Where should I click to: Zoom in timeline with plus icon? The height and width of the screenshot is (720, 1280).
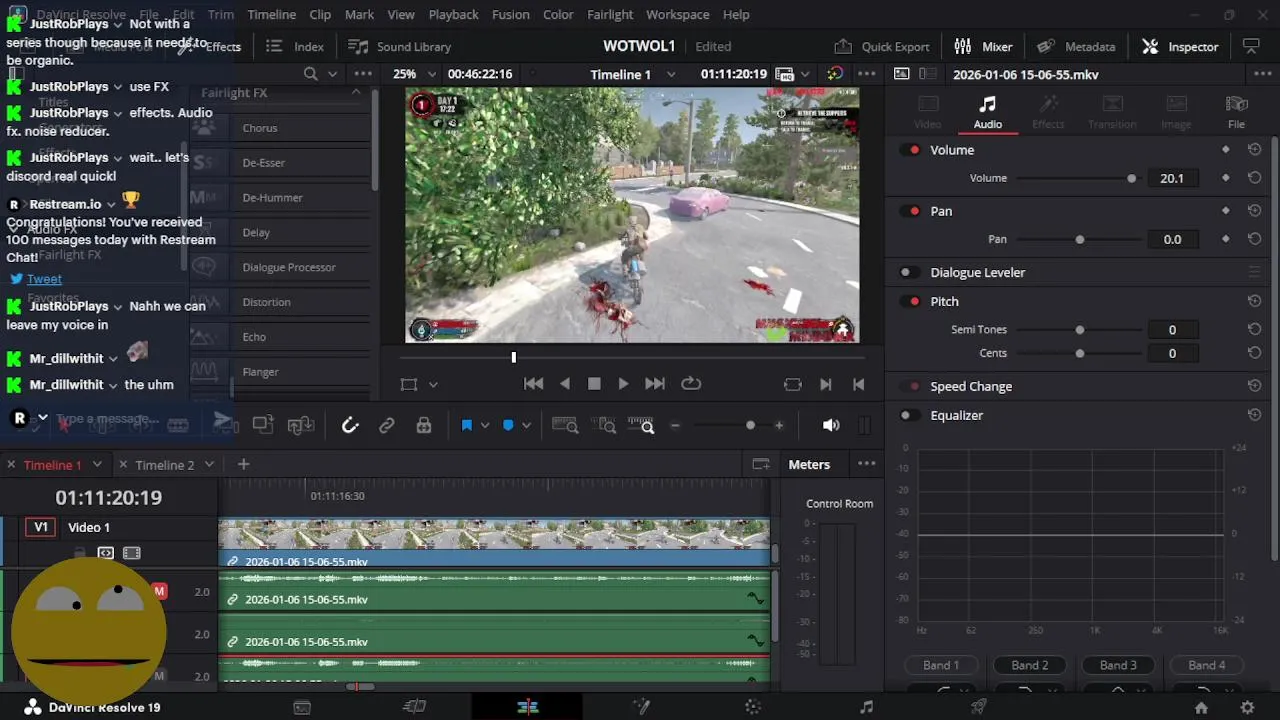779,425
